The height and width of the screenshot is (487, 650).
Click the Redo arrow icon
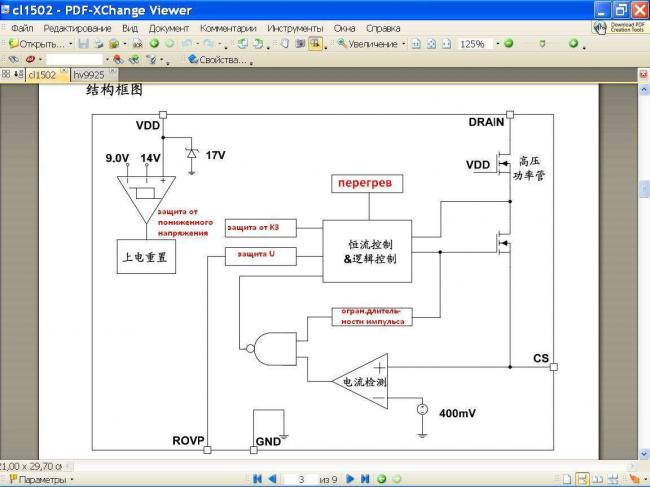tap(209, 44)
